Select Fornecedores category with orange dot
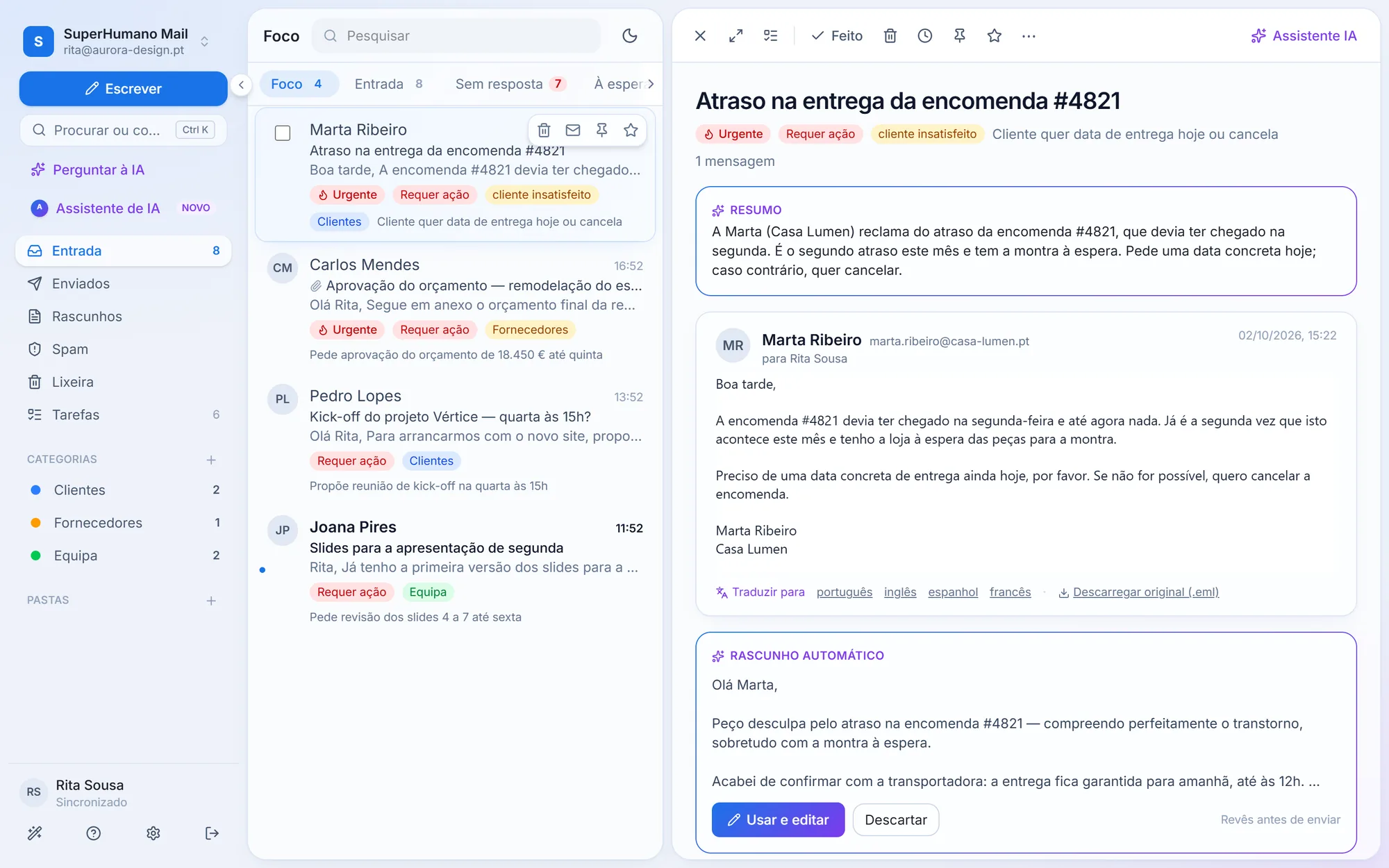The width and height of the screenshot is (1389, 868). point(123,522)
